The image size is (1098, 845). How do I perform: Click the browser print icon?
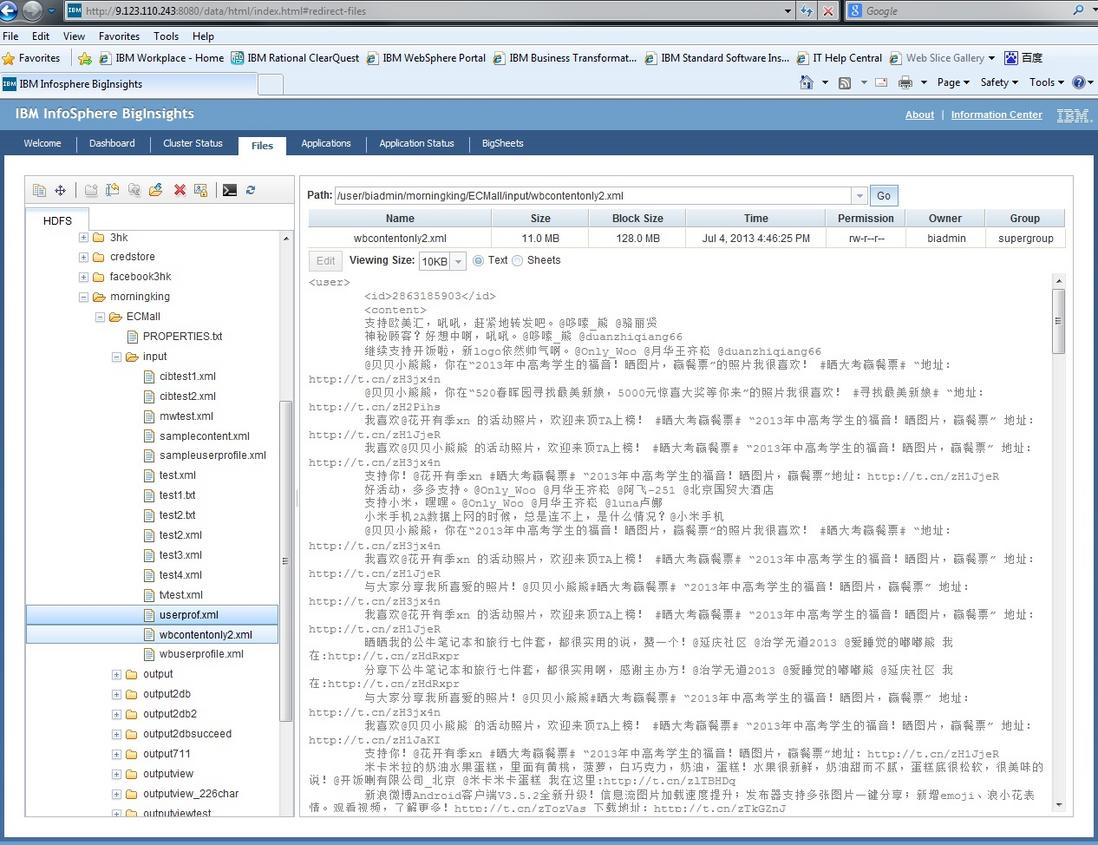905,83
